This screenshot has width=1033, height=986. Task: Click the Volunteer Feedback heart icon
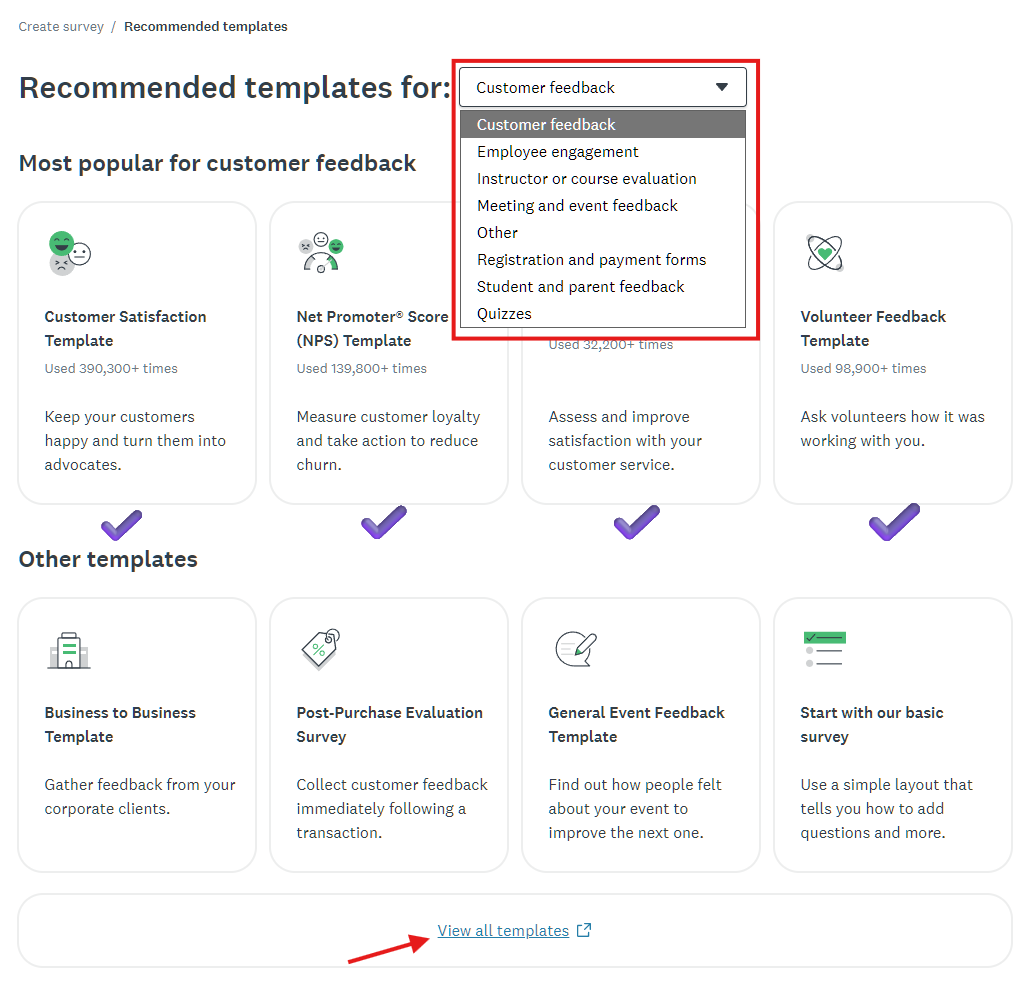(824, 253)
